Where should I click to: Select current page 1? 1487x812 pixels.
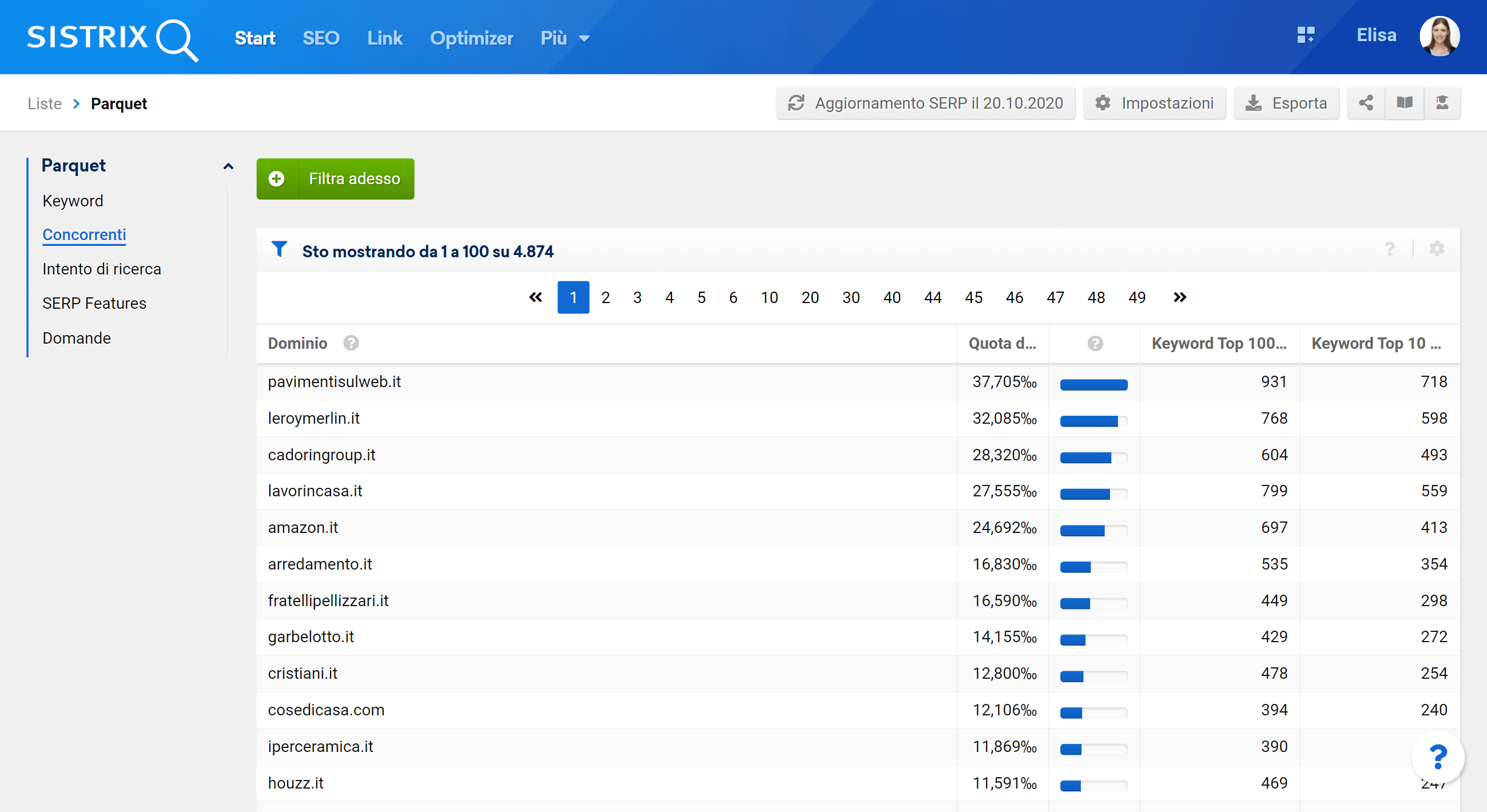573,297
